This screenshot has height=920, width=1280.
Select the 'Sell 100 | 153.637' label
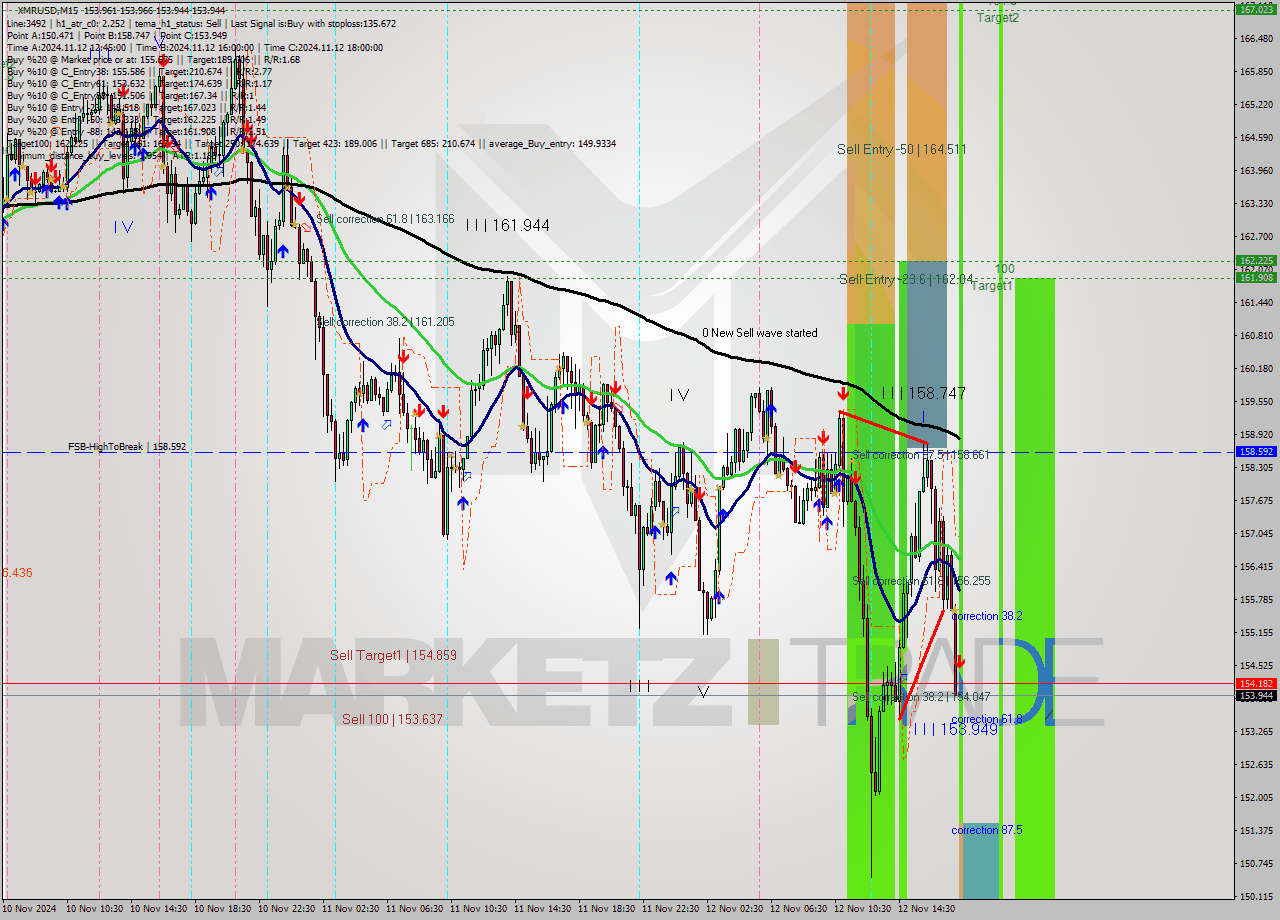click(392, 719)
